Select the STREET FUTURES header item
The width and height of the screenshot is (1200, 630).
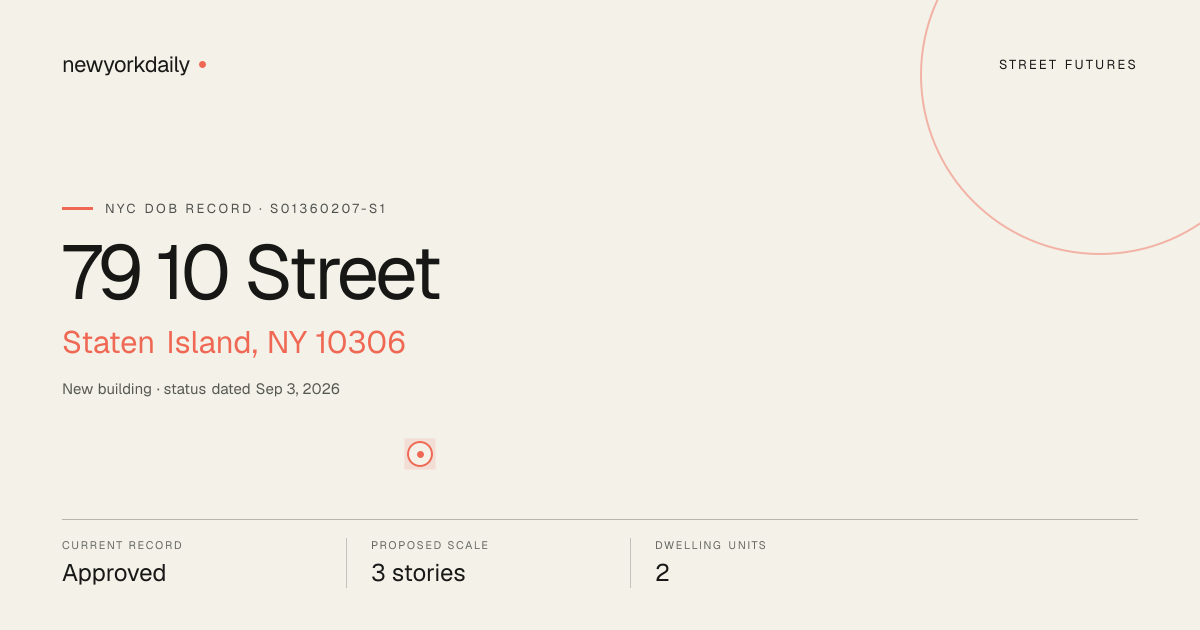1068,65
